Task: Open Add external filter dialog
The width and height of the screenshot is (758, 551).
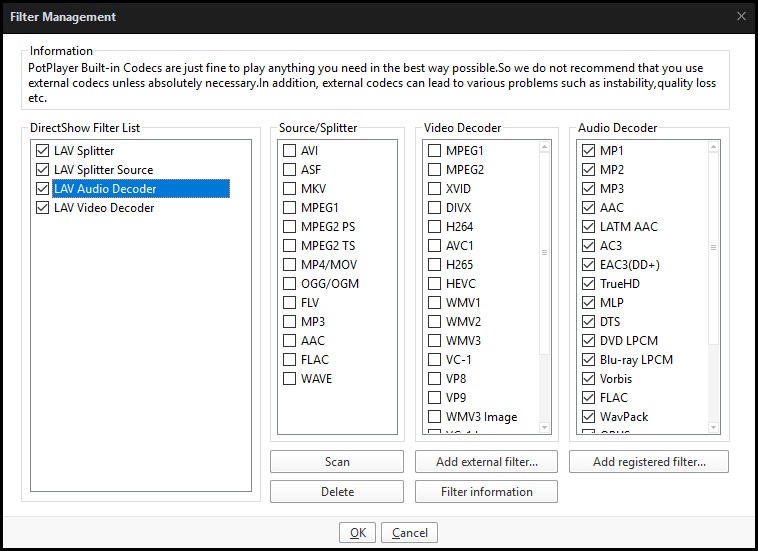Action: coord(486,462)
